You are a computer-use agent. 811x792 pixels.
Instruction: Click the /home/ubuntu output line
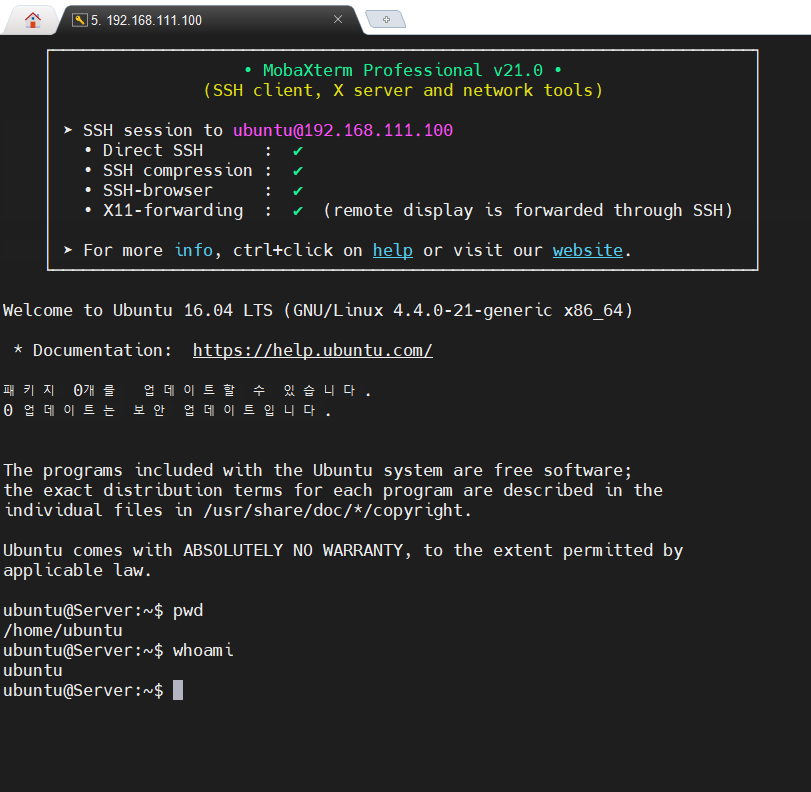coord(63,631)
